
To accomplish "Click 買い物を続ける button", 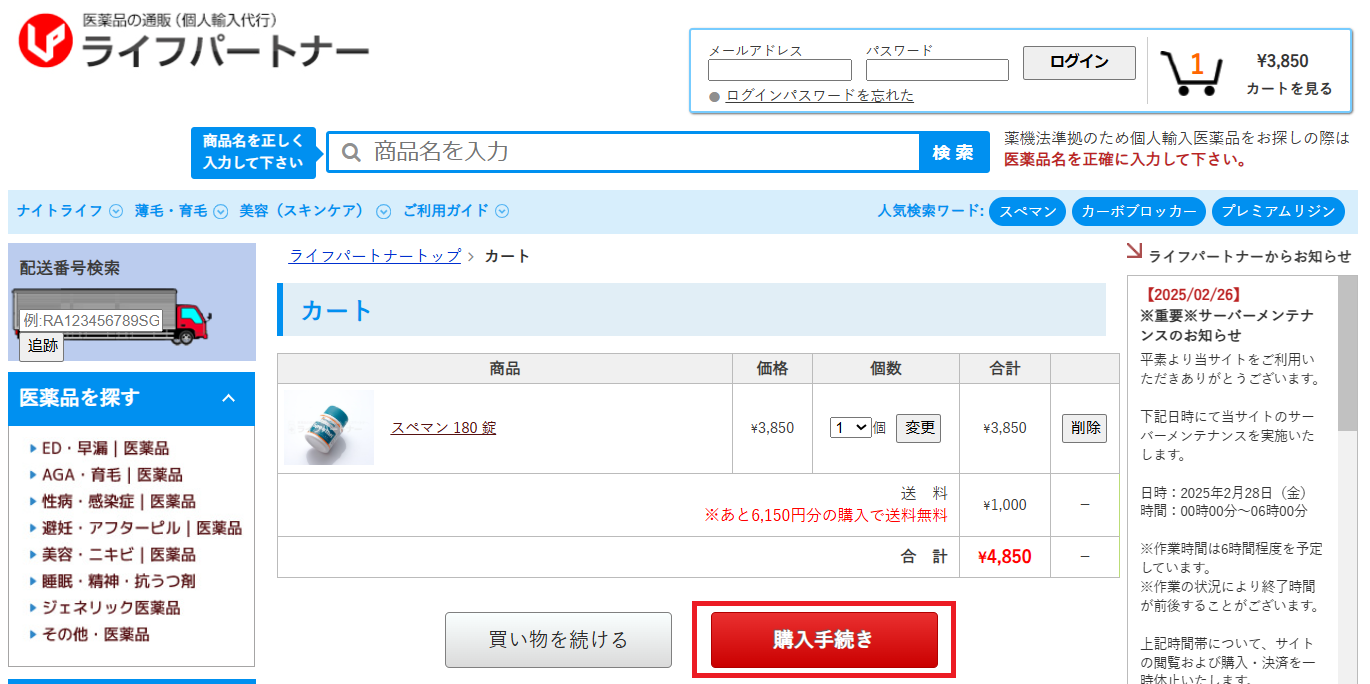I will point(558,640).
